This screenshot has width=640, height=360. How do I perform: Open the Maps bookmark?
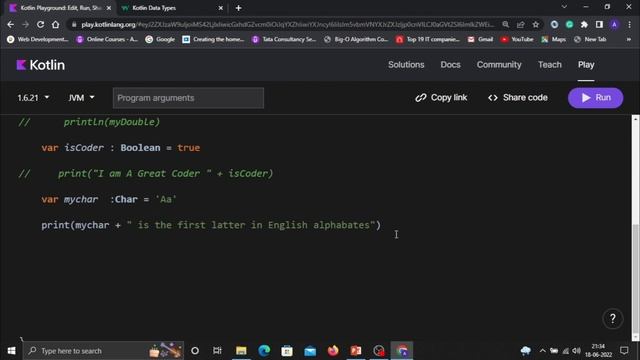point(553,39)
